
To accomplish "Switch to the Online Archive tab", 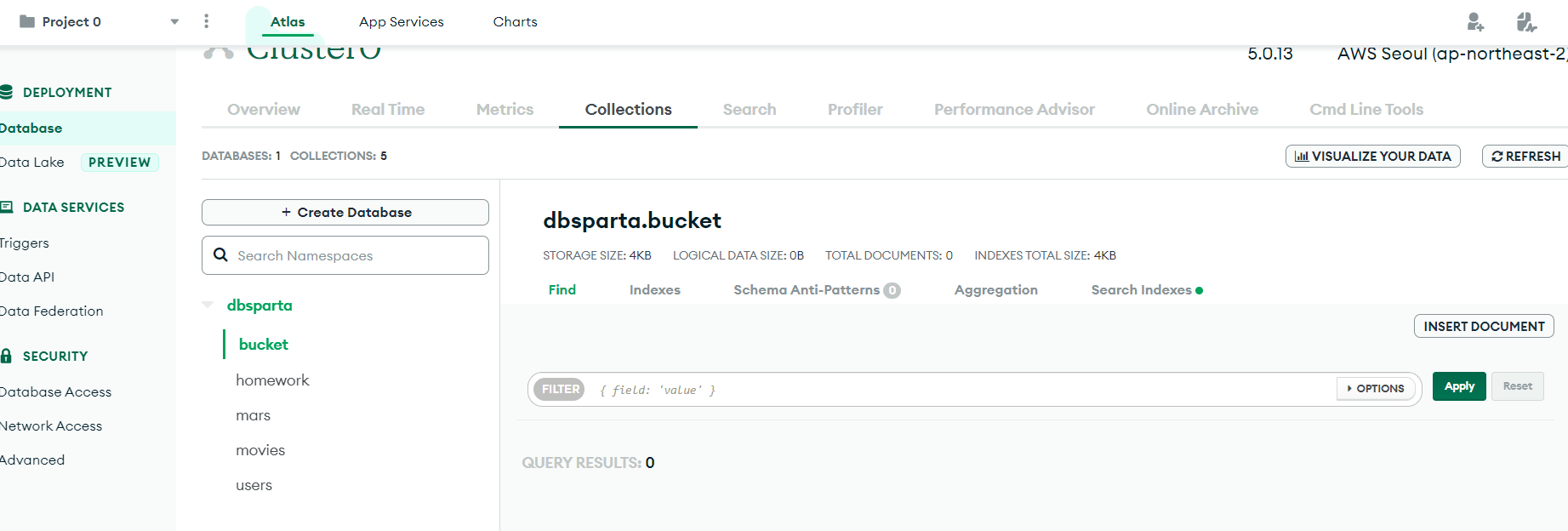I will click(1202, 109).
